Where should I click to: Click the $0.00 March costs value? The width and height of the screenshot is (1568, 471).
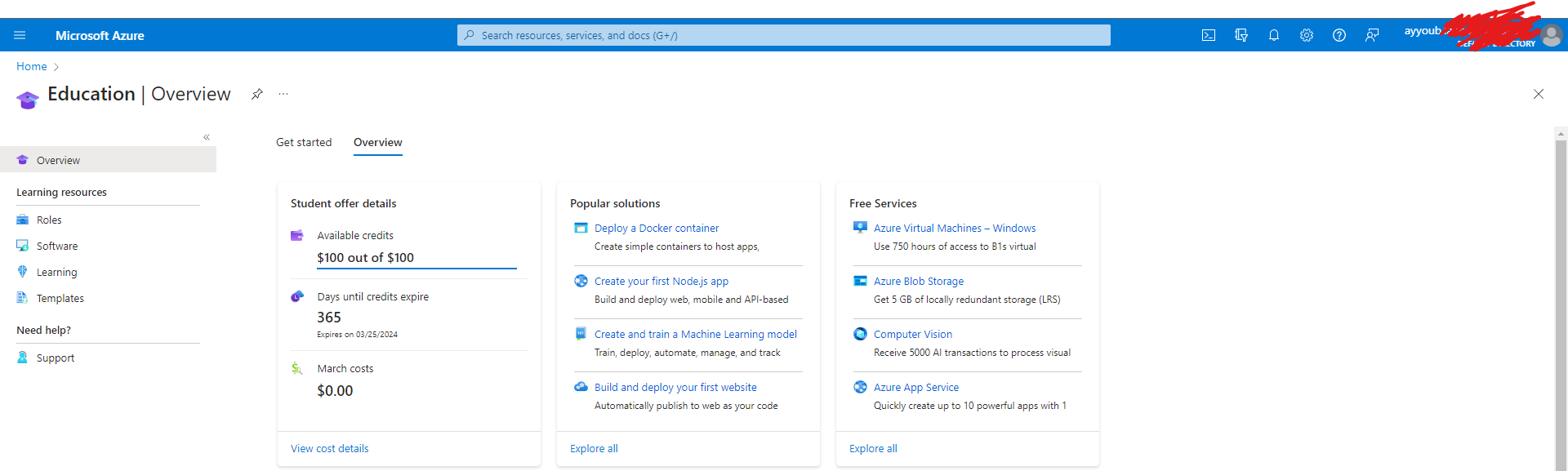[x=335, y=390]
